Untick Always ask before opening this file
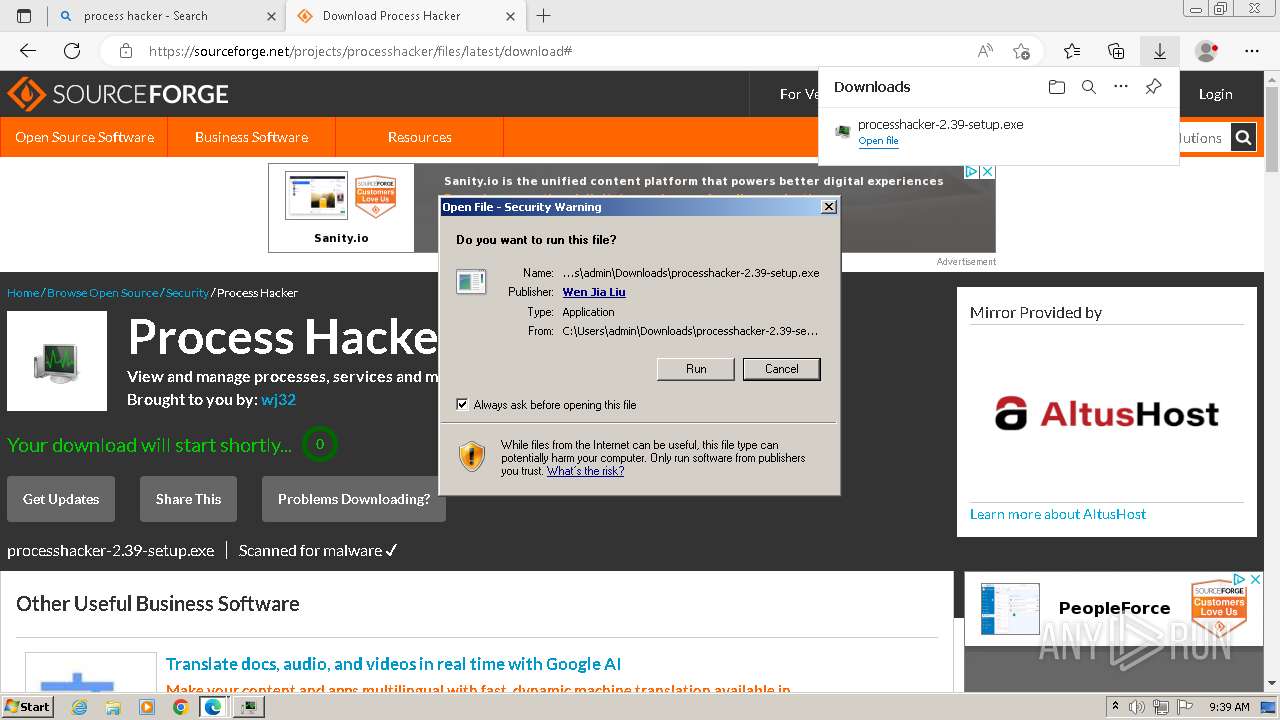1280x720 pixels. click(462, 405)
